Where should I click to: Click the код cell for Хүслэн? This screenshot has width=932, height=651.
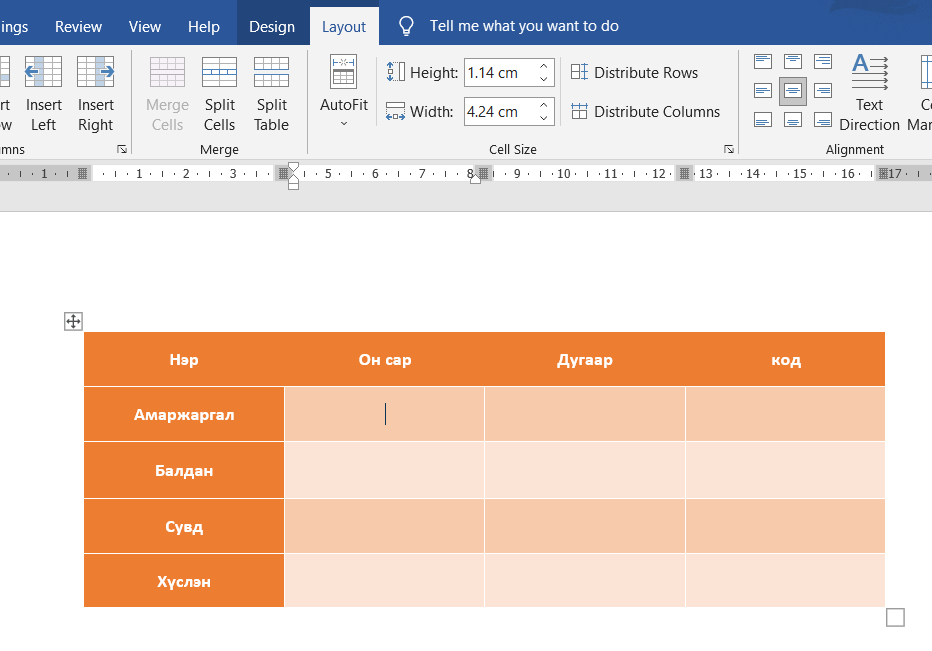click(785, 581)
